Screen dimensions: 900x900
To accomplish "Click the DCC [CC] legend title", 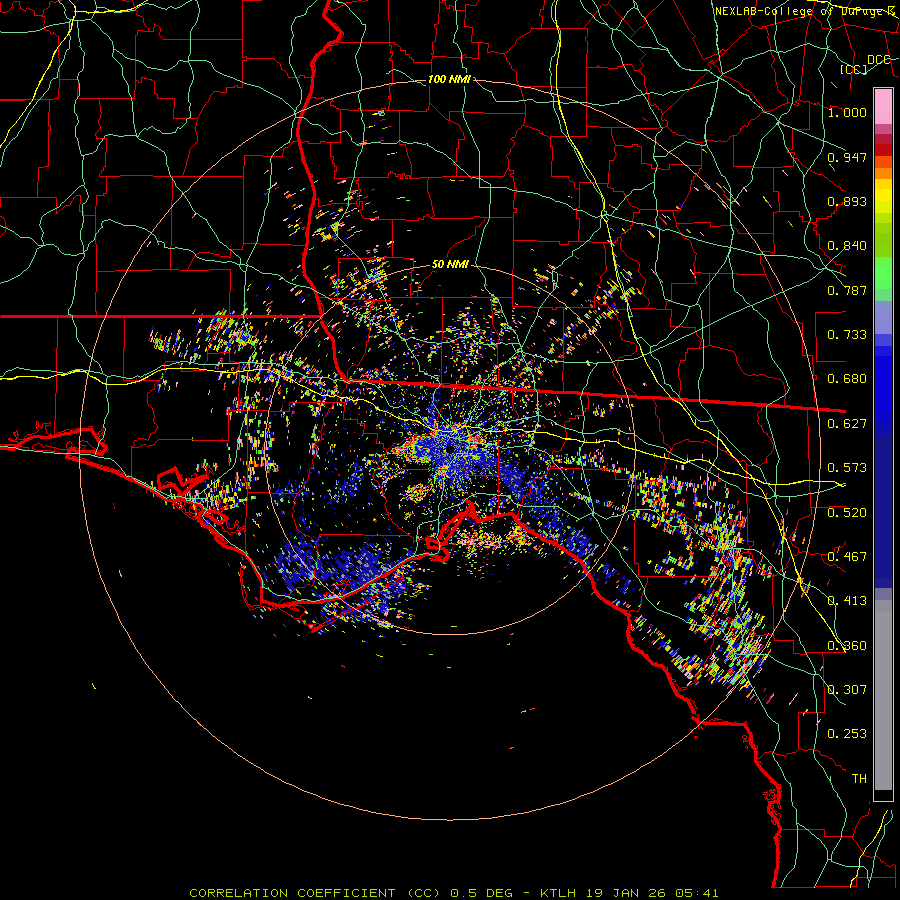I will (866, 64).
